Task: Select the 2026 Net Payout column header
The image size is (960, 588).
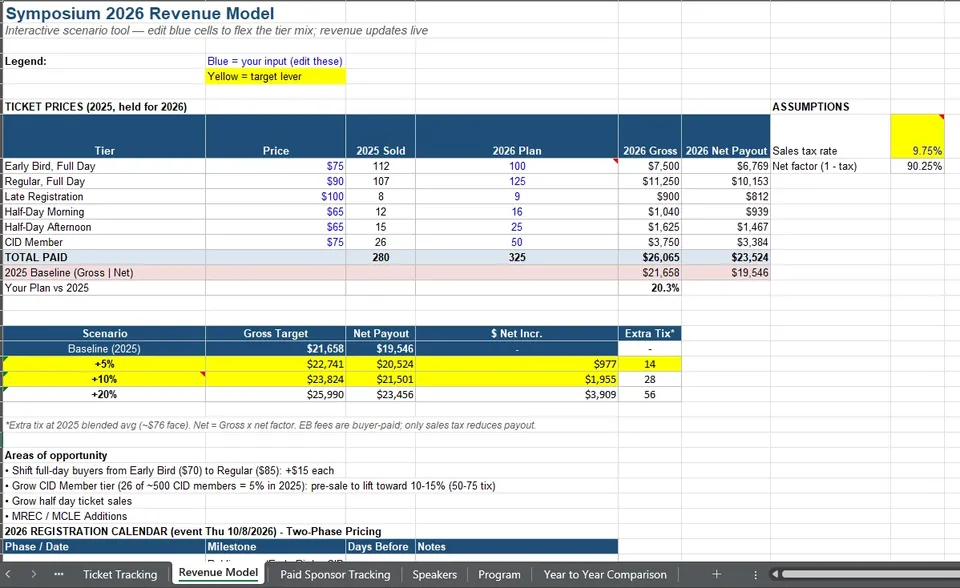Action: (726, 136)
